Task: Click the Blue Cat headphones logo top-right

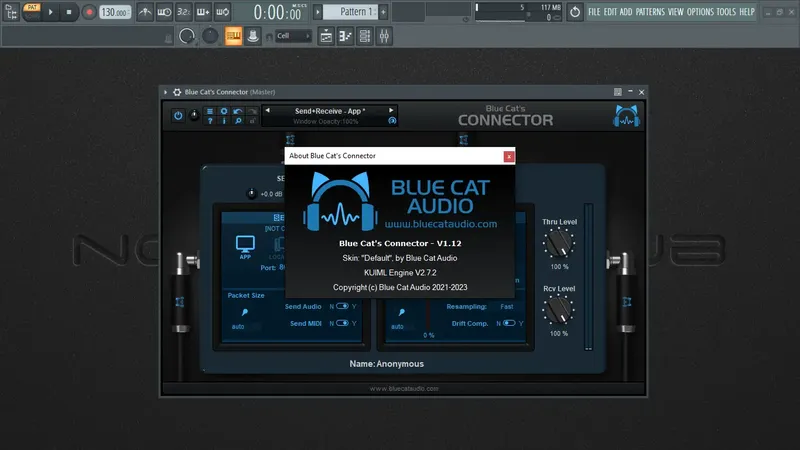Action: click(x=626, y=116)
